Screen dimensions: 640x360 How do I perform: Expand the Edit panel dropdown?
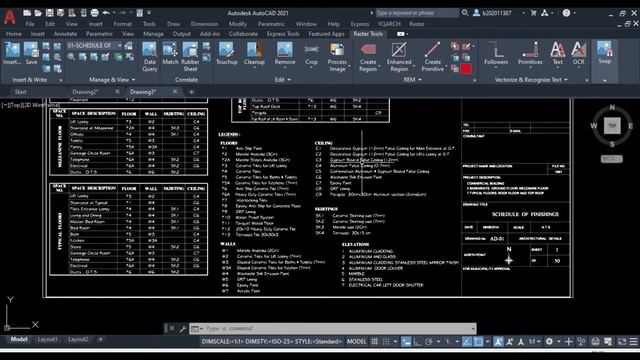pos(282,80)
